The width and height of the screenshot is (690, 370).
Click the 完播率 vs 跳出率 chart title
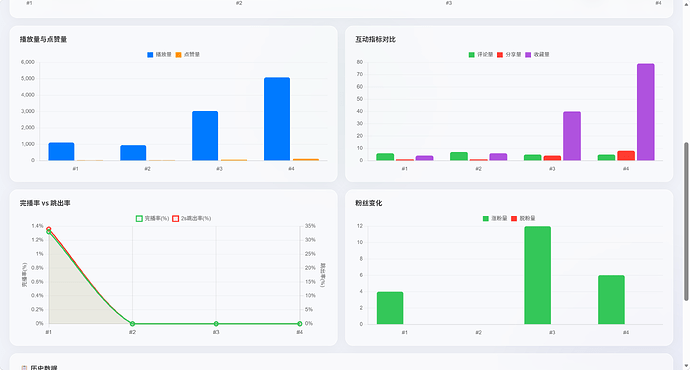click(x=45, y=203)
